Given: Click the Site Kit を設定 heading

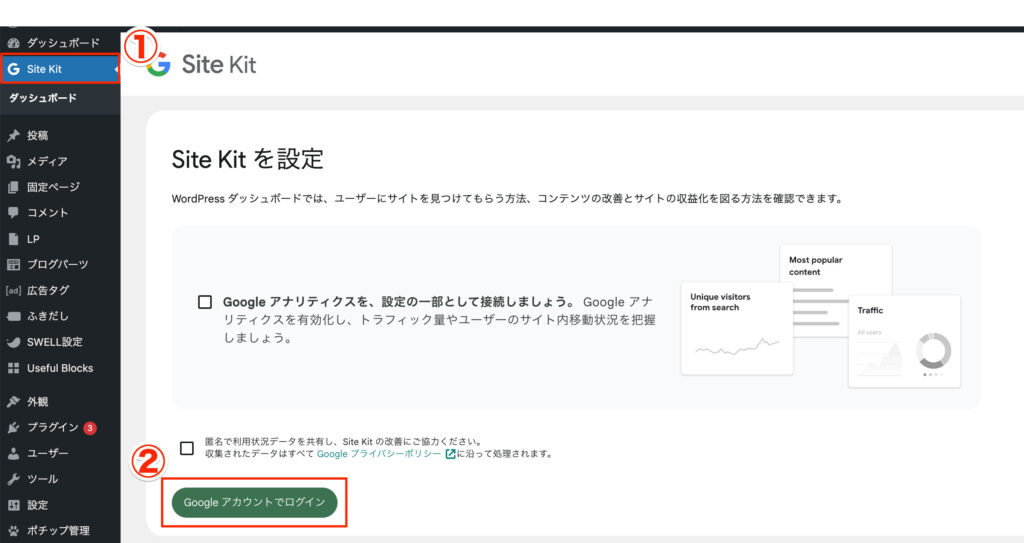Looking at the screenshot, I should coord(248,159).
